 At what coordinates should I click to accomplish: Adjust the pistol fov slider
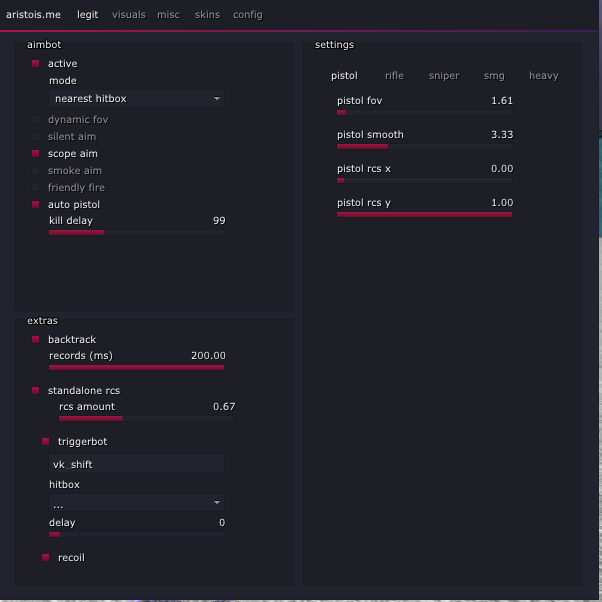424,112
